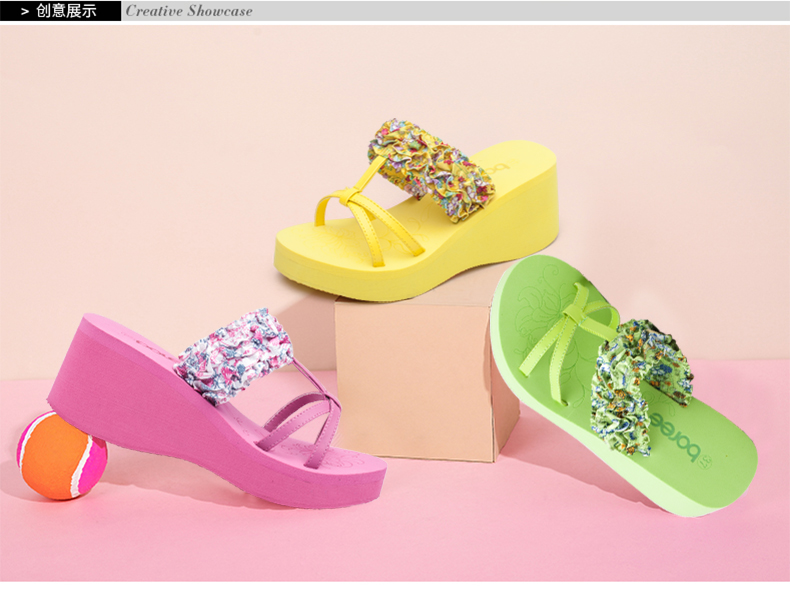This screenshot has width=790, height=594.
Task: Click the size 37 mark on the green sandal
Action: coord(705,461)
